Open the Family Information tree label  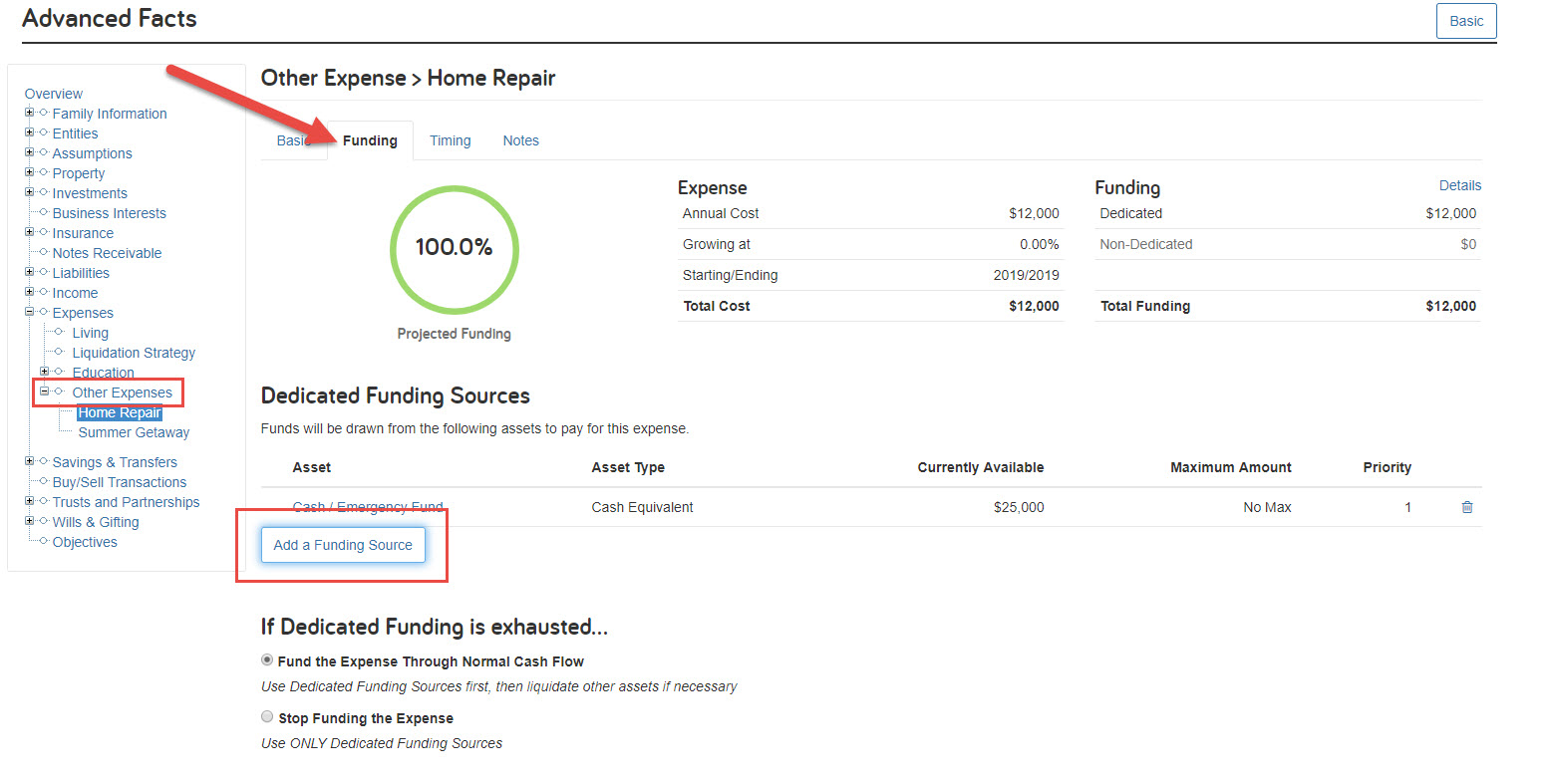pos(110,114)
